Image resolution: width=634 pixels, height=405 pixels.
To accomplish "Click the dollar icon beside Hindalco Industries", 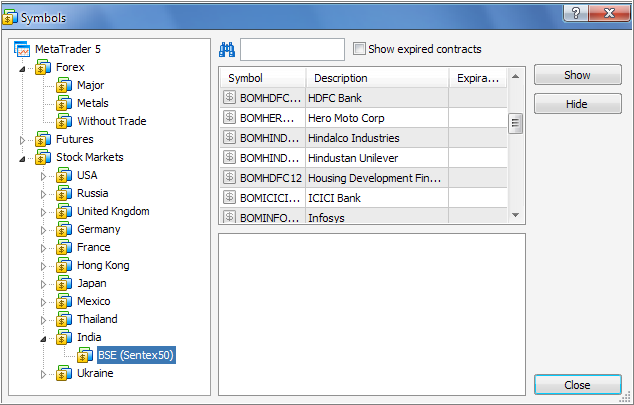I will point(229,137).
